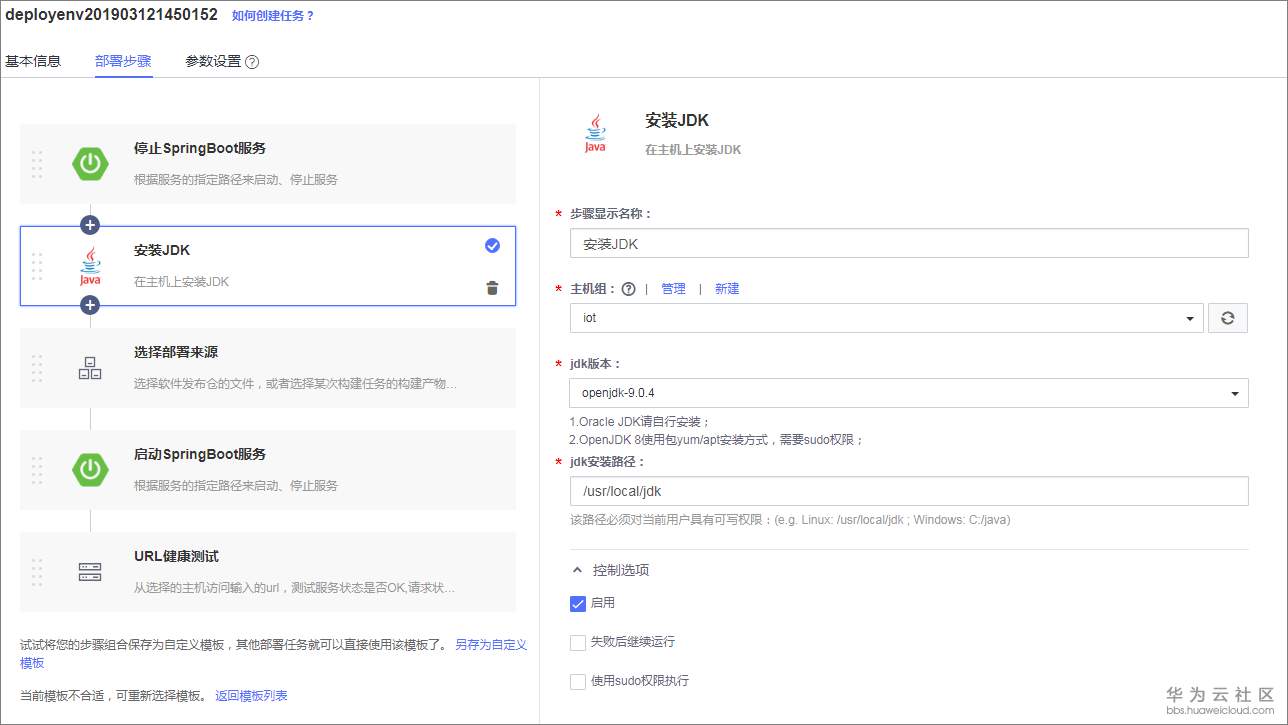Uncheck the 启用 checkbox
The width and height of the screenshot is (1288, 725).
(x=577, y=603)
